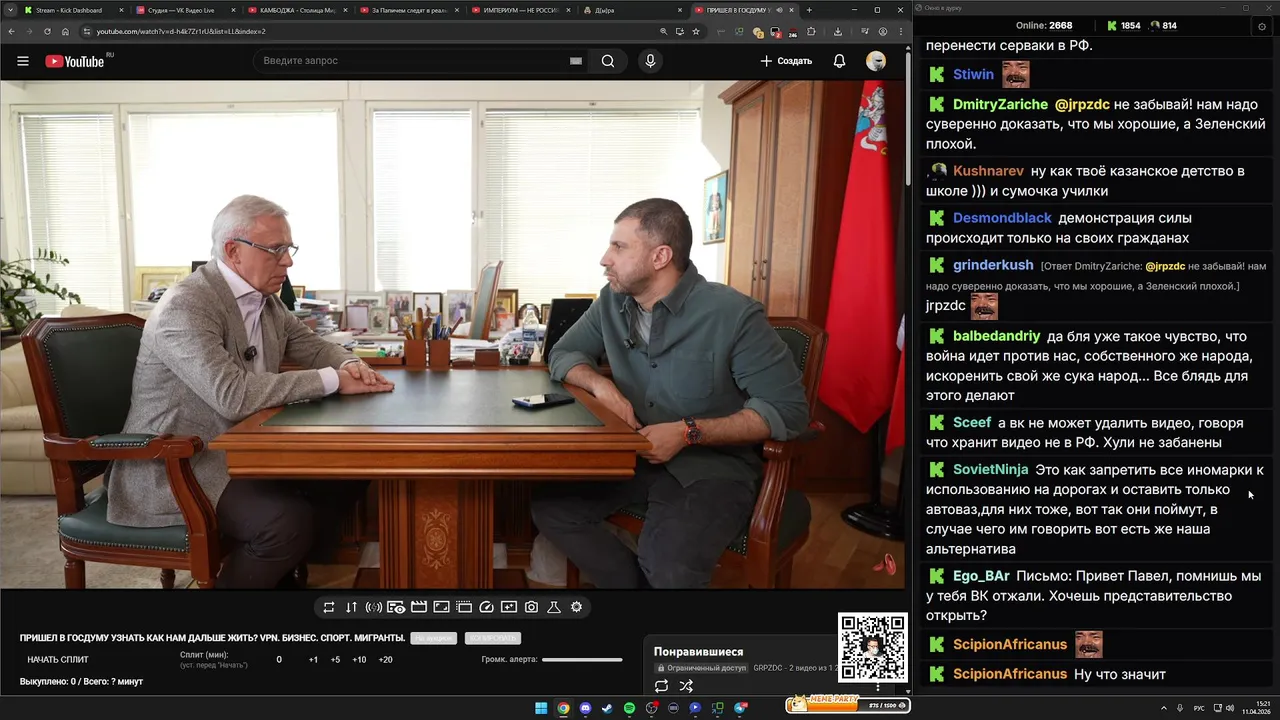Open the gear settings icon in extension toolbar
This screenshot has height=720, width=1280.
tap(576, 607)
